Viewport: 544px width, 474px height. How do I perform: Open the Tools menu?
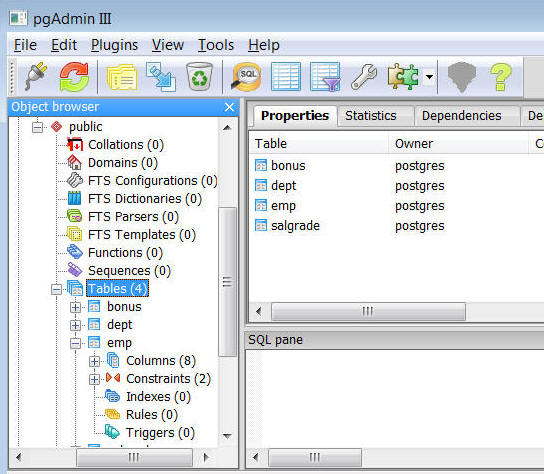[216, 45]
